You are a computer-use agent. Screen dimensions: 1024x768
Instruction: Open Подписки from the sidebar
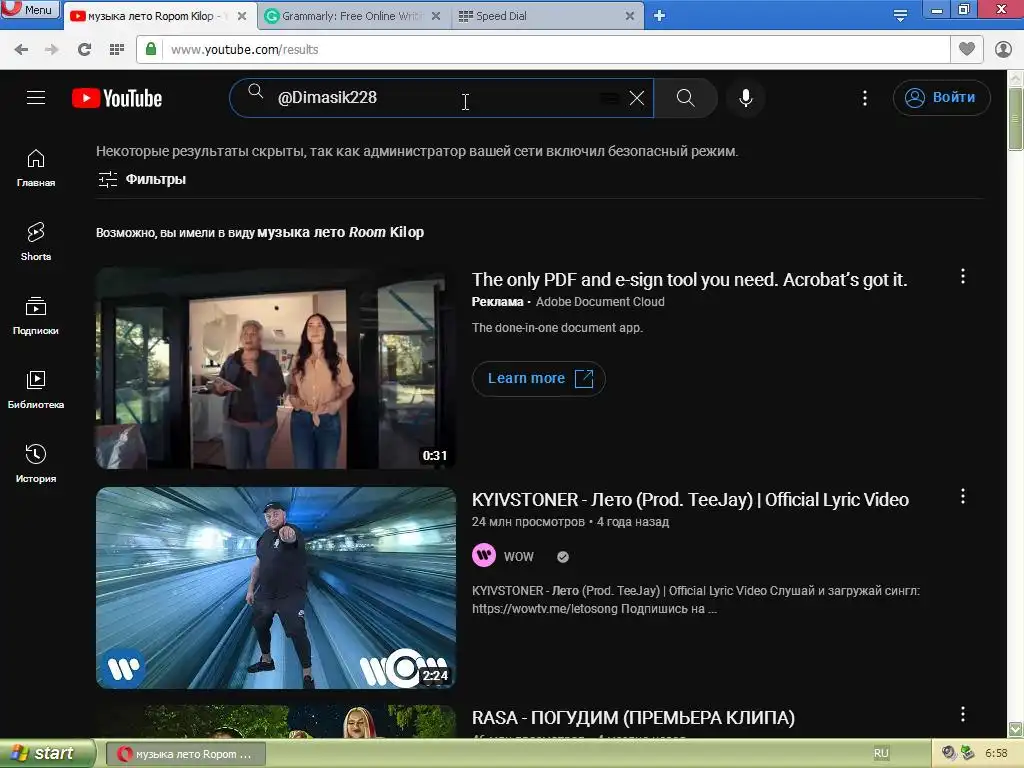click(x=36, y=316)
